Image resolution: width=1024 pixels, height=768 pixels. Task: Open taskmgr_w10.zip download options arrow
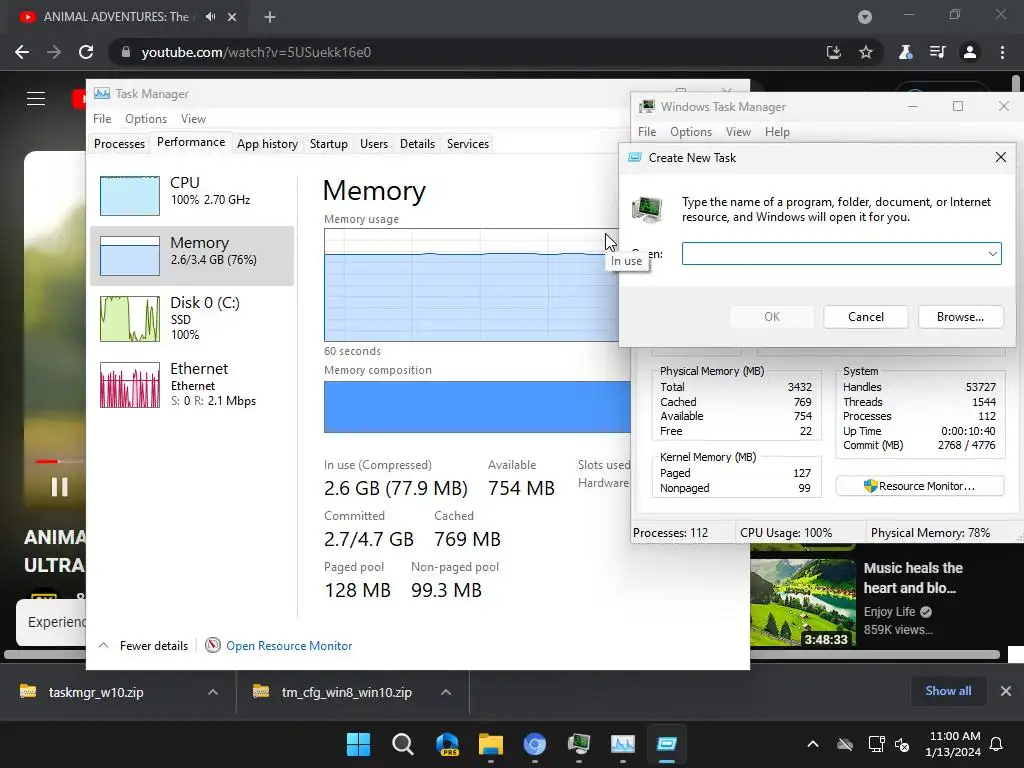coord(213,692)
